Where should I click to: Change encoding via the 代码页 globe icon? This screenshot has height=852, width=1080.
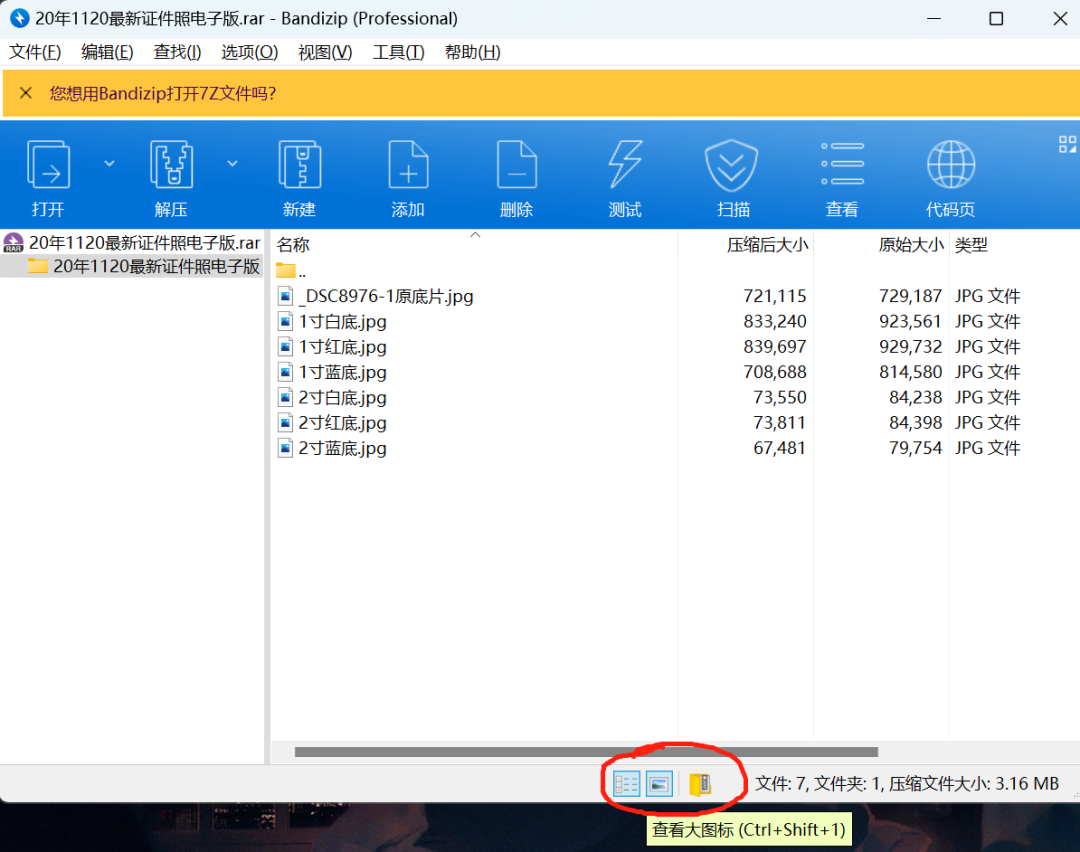pos(950,175)
